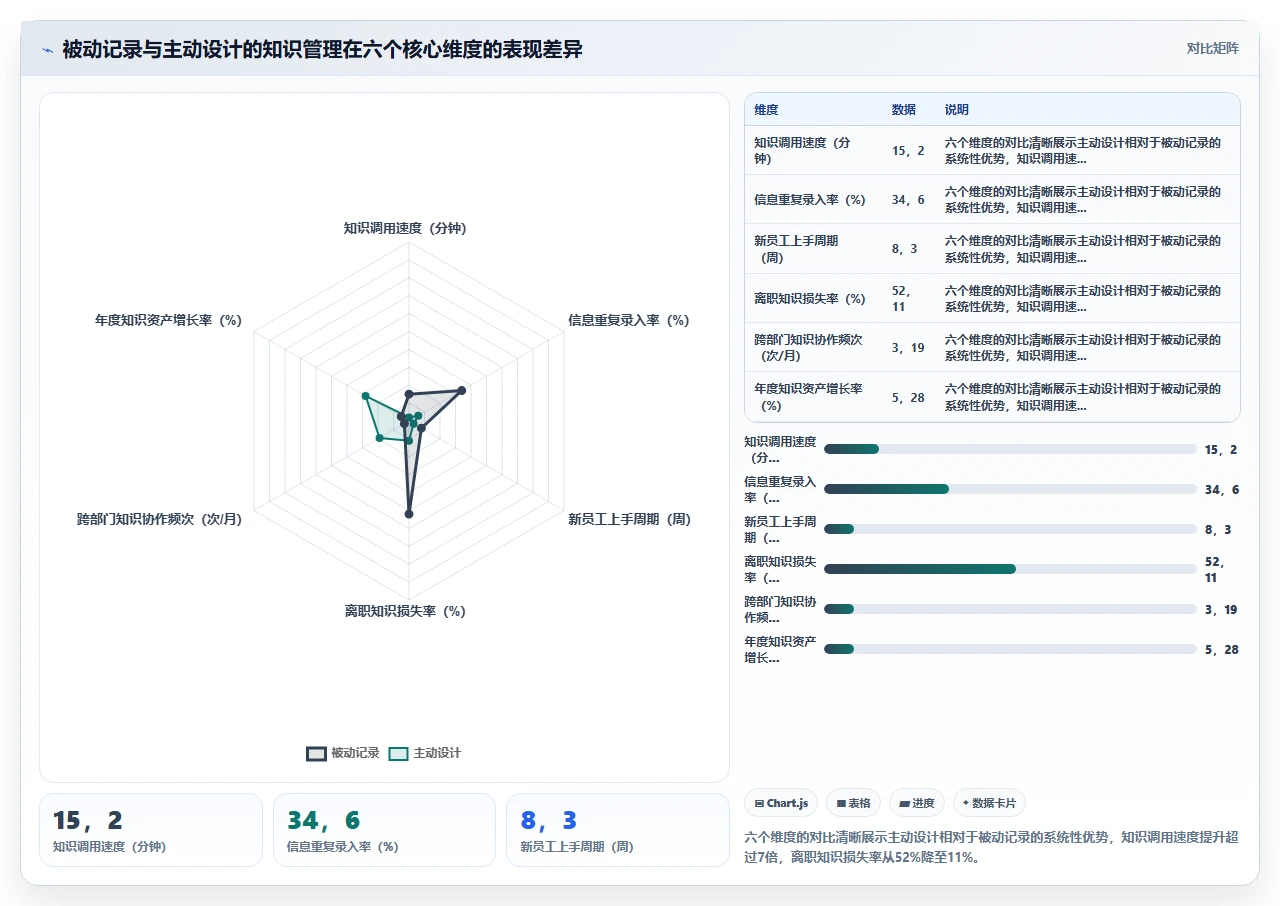Select table row 知识调用速度（分钟）

click(x=992, y=151)
